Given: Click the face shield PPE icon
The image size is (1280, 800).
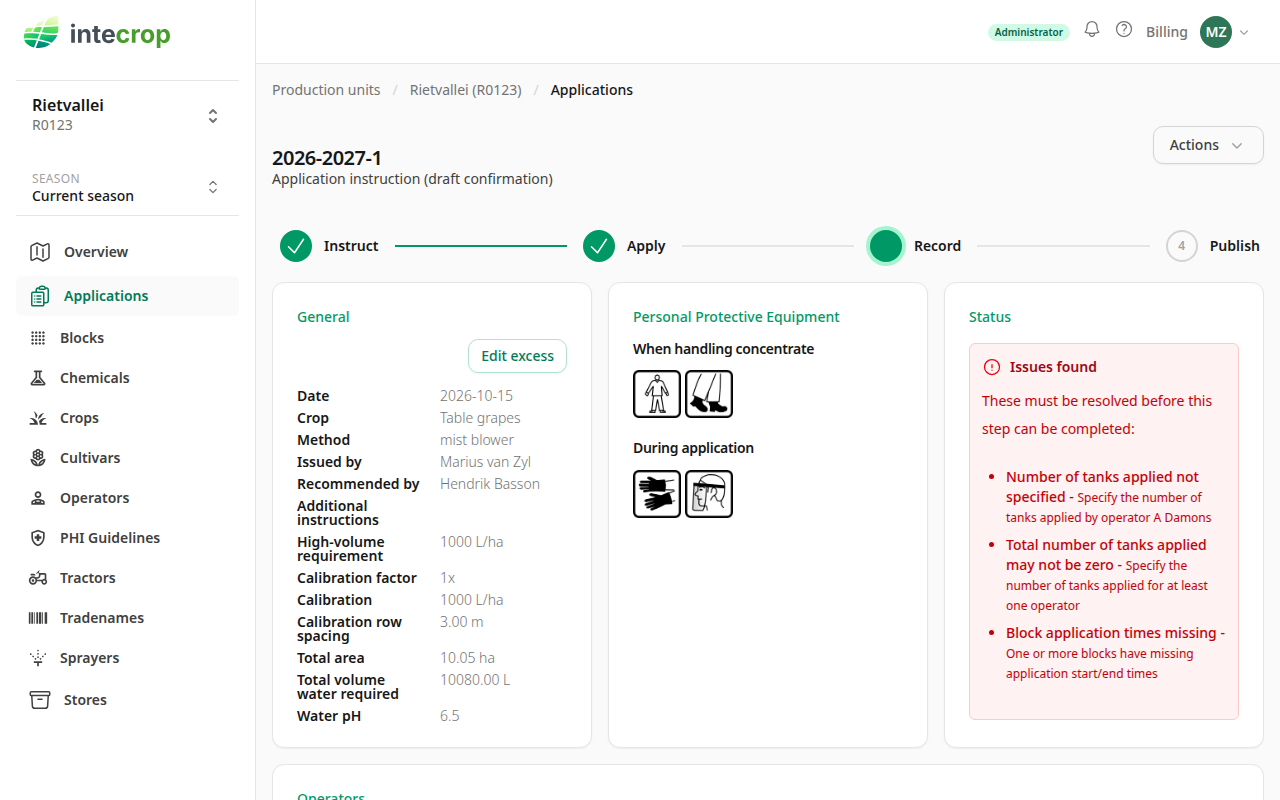Looking at the screenshot, I should point(709,494).
